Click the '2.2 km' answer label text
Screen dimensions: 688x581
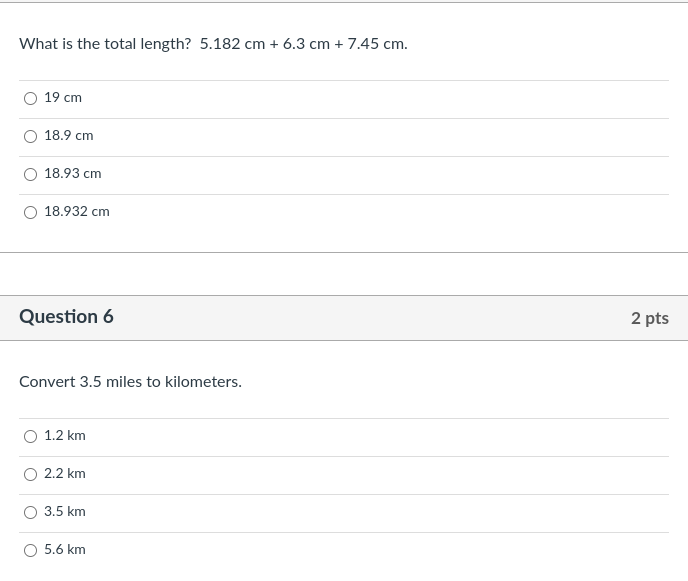click(65, 473)
